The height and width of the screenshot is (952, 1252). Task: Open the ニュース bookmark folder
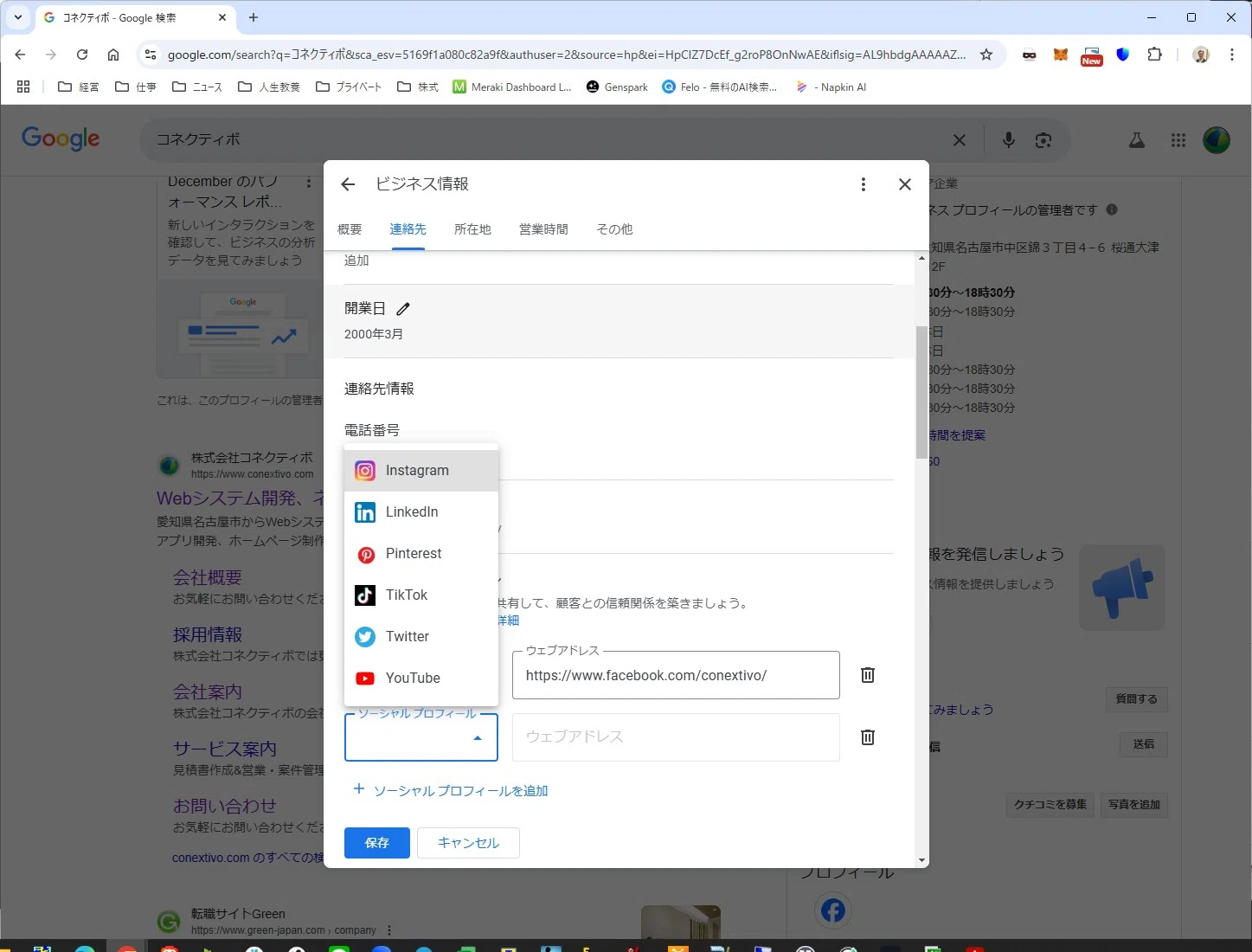[197, 87]
